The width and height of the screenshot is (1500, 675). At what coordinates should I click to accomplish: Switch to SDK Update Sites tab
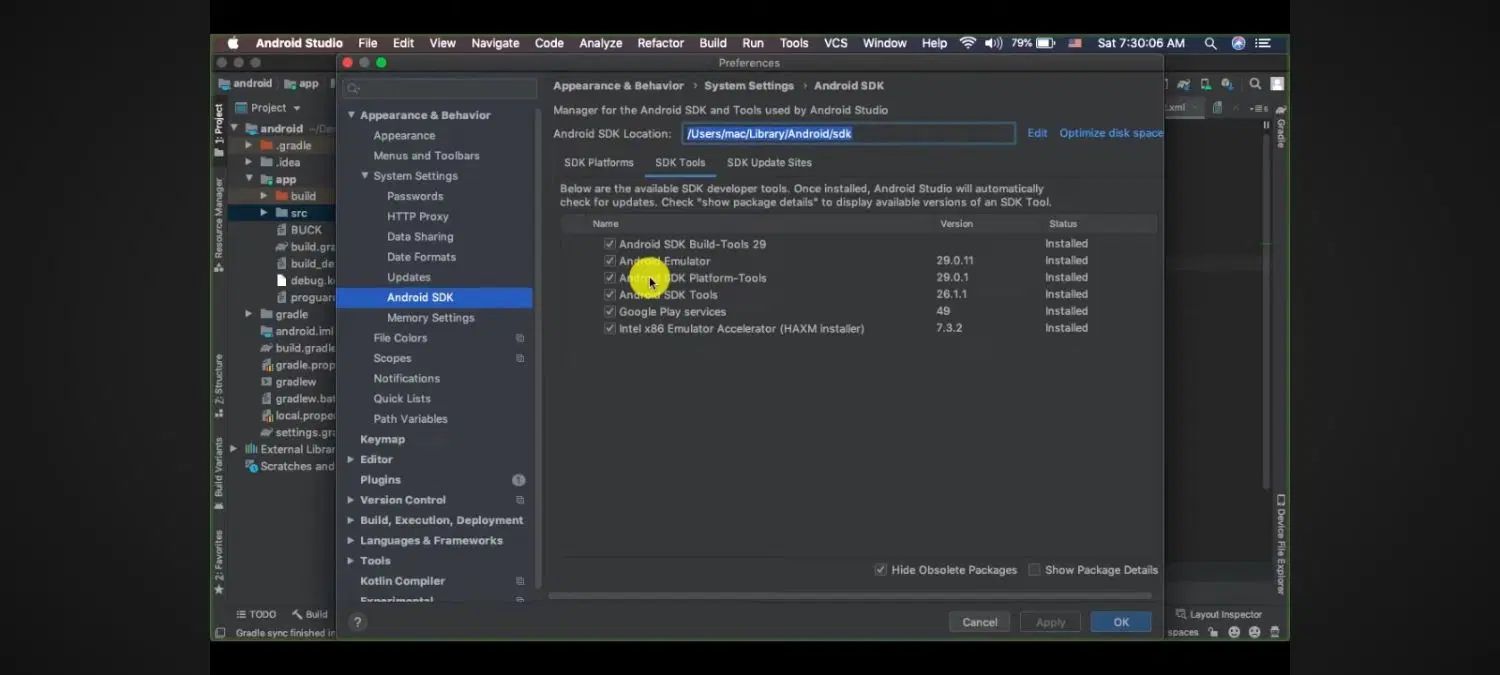click(769, 163)
